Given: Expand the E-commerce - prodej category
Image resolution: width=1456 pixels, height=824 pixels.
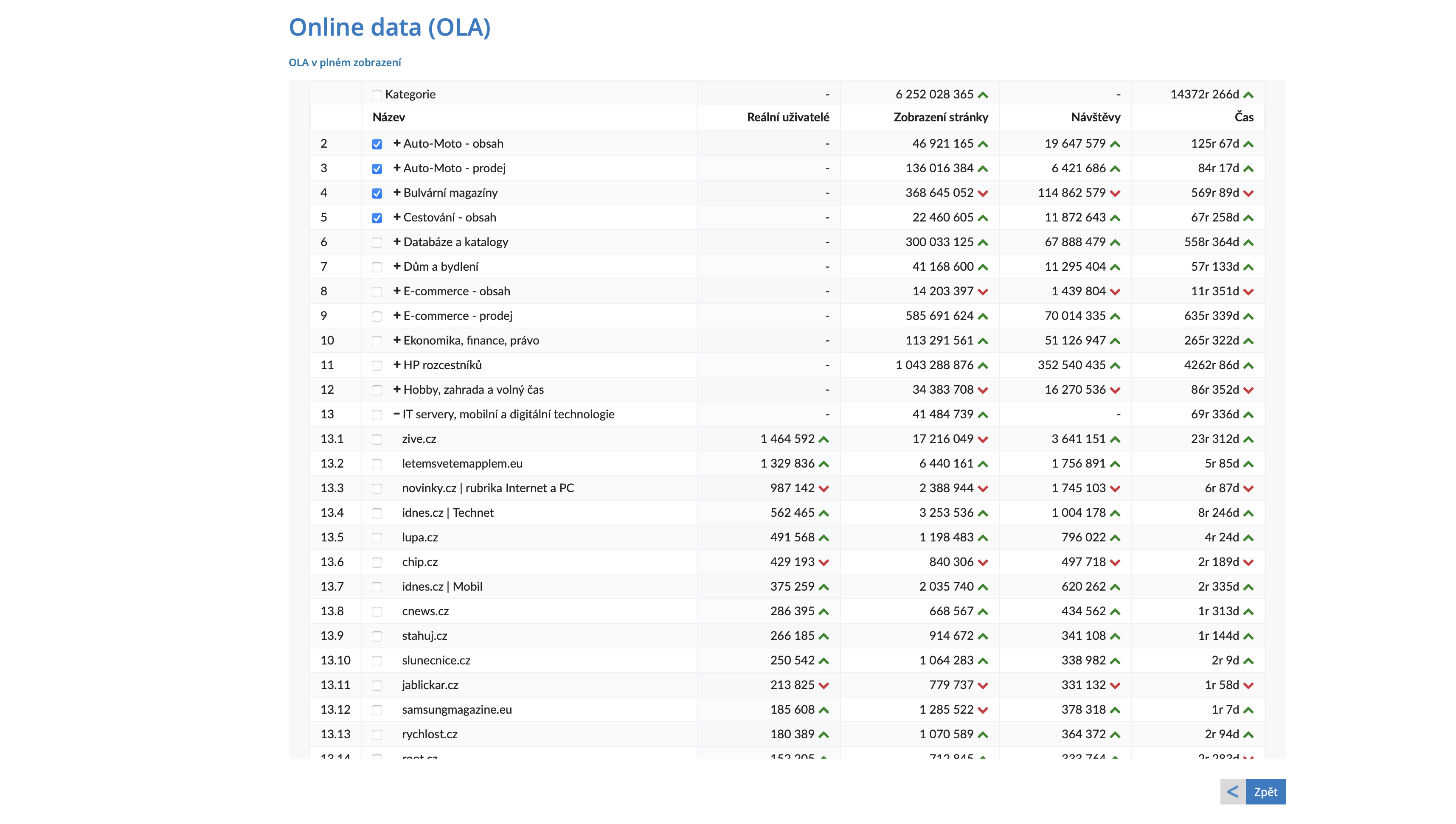Looking at the screenshot, I should [x=396, y=316].
